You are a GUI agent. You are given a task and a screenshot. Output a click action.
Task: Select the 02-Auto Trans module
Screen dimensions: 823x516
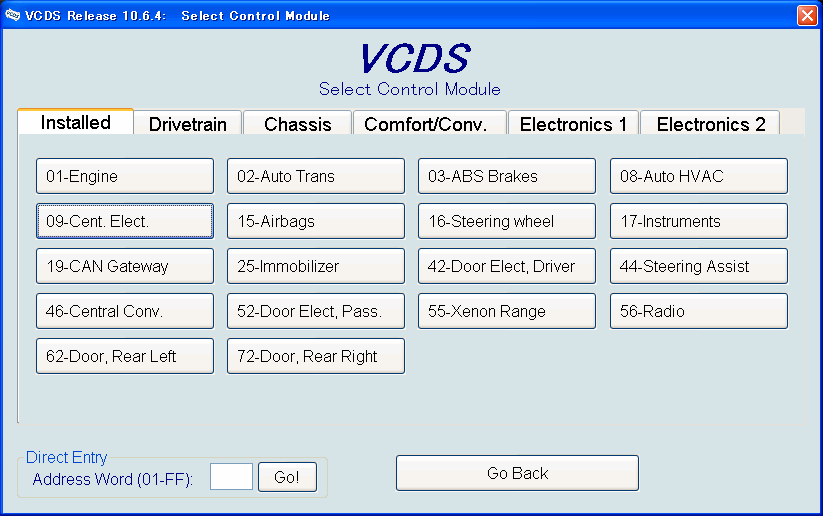316,176
